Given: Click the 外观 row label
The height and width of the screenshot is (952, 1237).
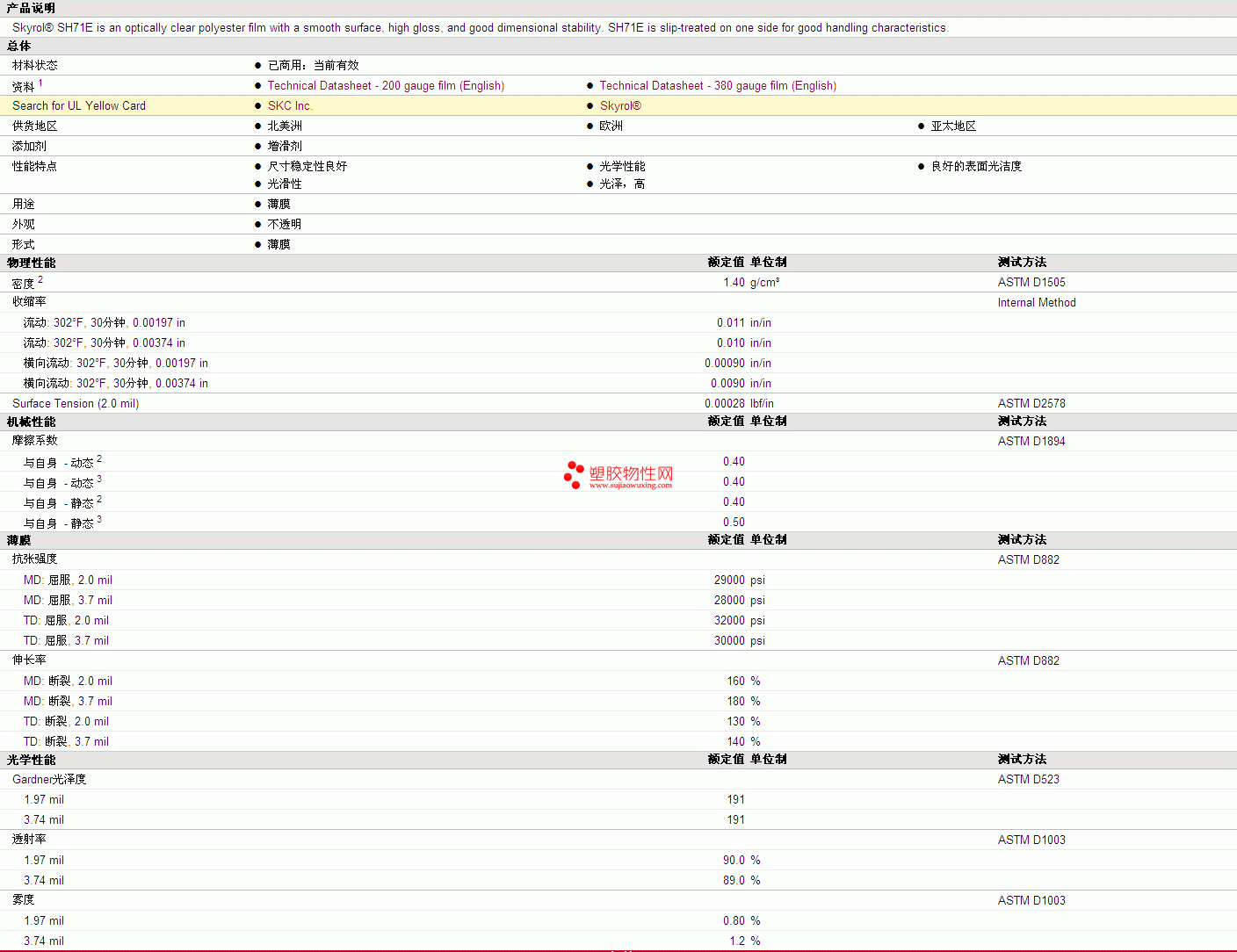Looking at the screenshot, I should tap(24, 224).
